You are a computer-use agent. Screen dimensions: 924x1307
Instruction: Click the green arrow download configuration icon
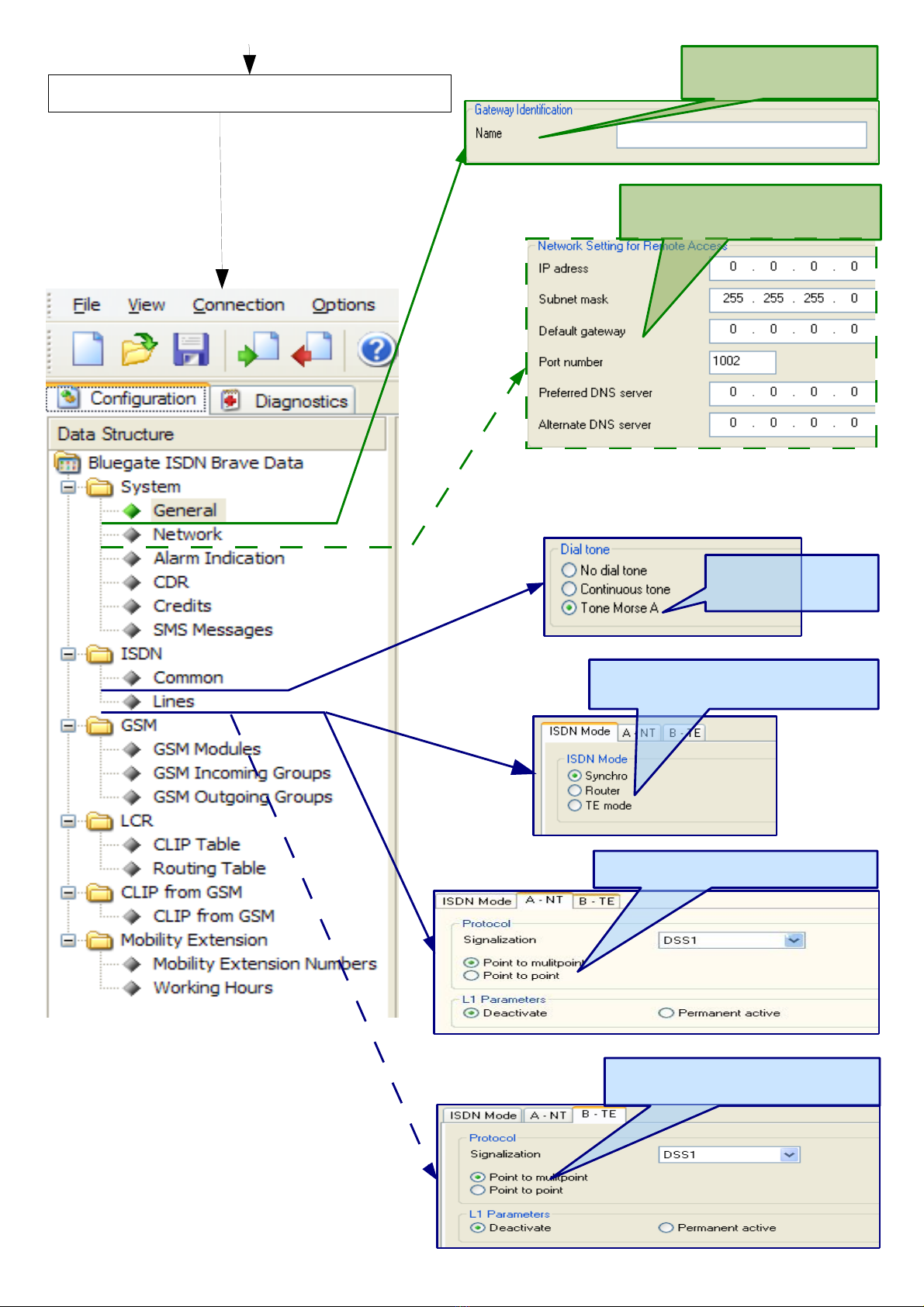258,349
